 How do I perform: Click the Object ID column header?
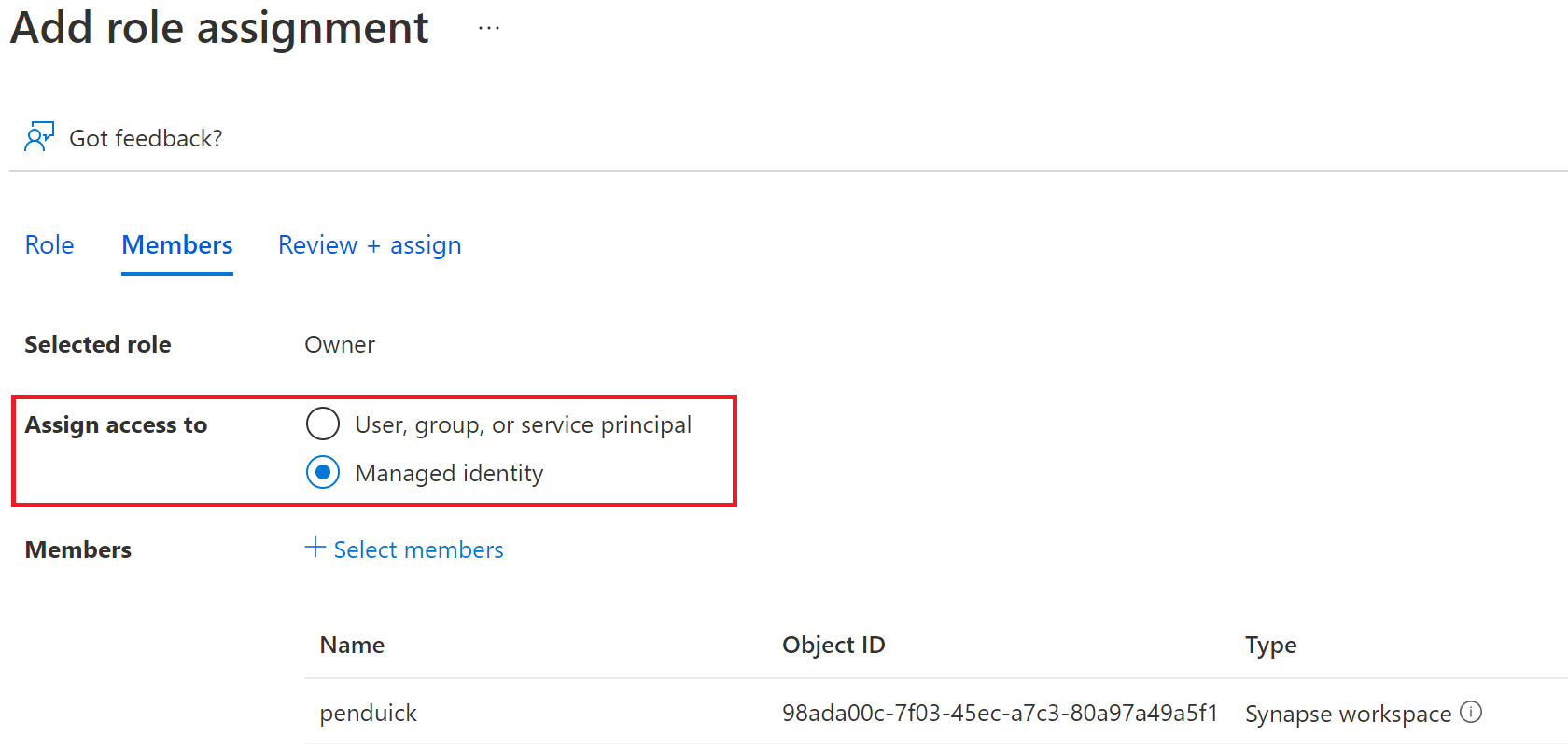(833, 645)
